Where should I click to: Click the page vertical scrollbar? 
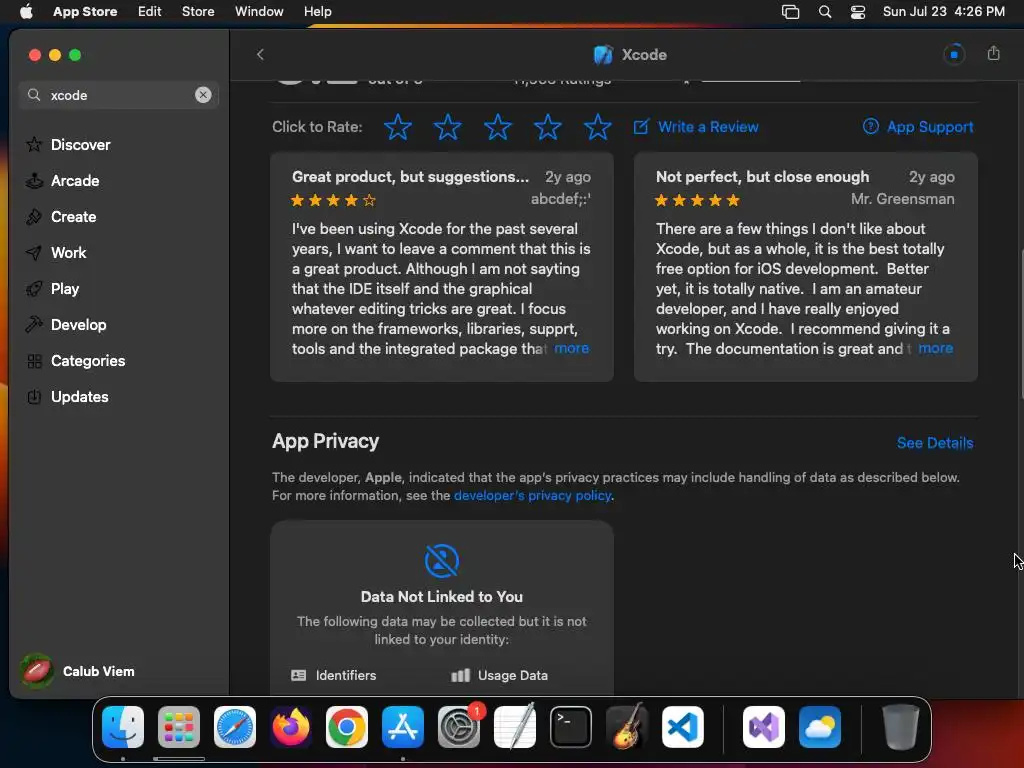[x=1021, y=324]
